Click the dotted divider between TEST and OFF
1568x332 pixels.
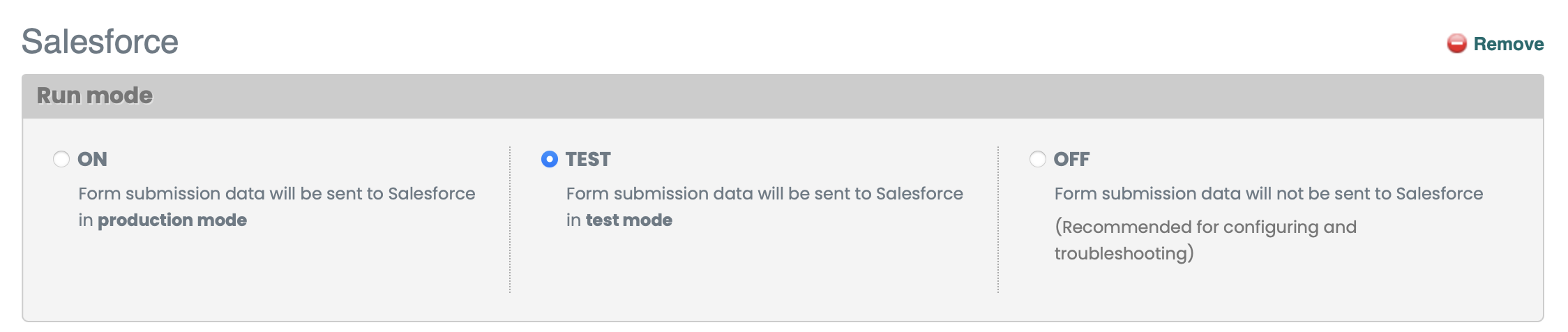pyautogui.click(x=998, y=220)
